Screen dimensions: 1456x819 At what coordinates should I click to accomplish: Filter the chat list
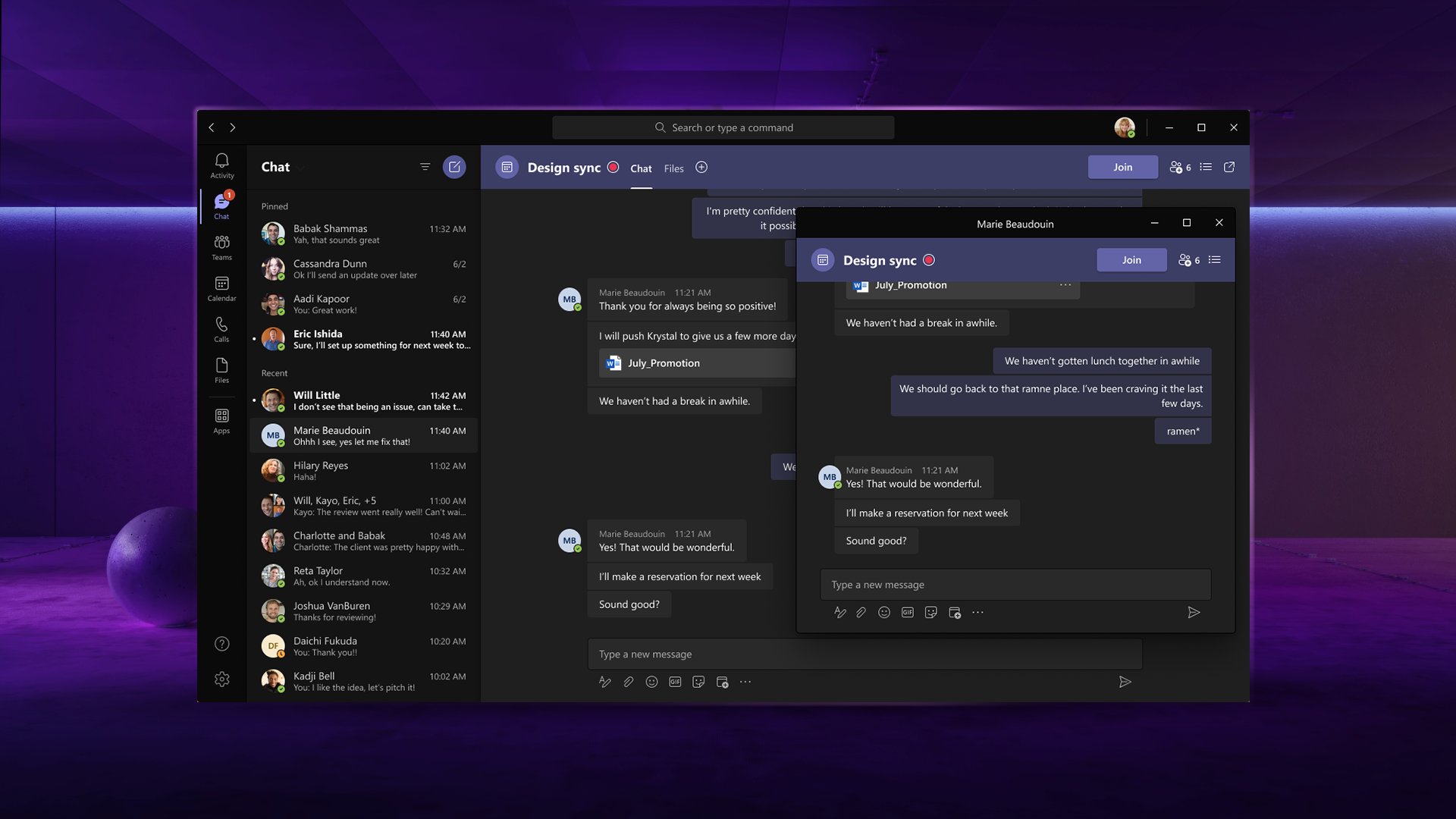point(425,167)
